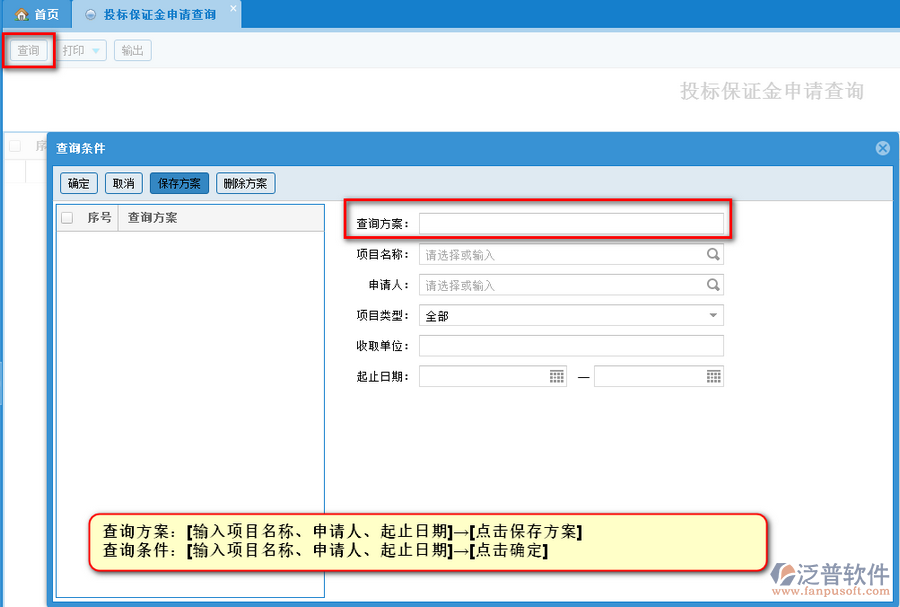Select the 投标保证金申请查询 tab
Viewport: 900px width, 607px height.
click(x=159, y=15)
